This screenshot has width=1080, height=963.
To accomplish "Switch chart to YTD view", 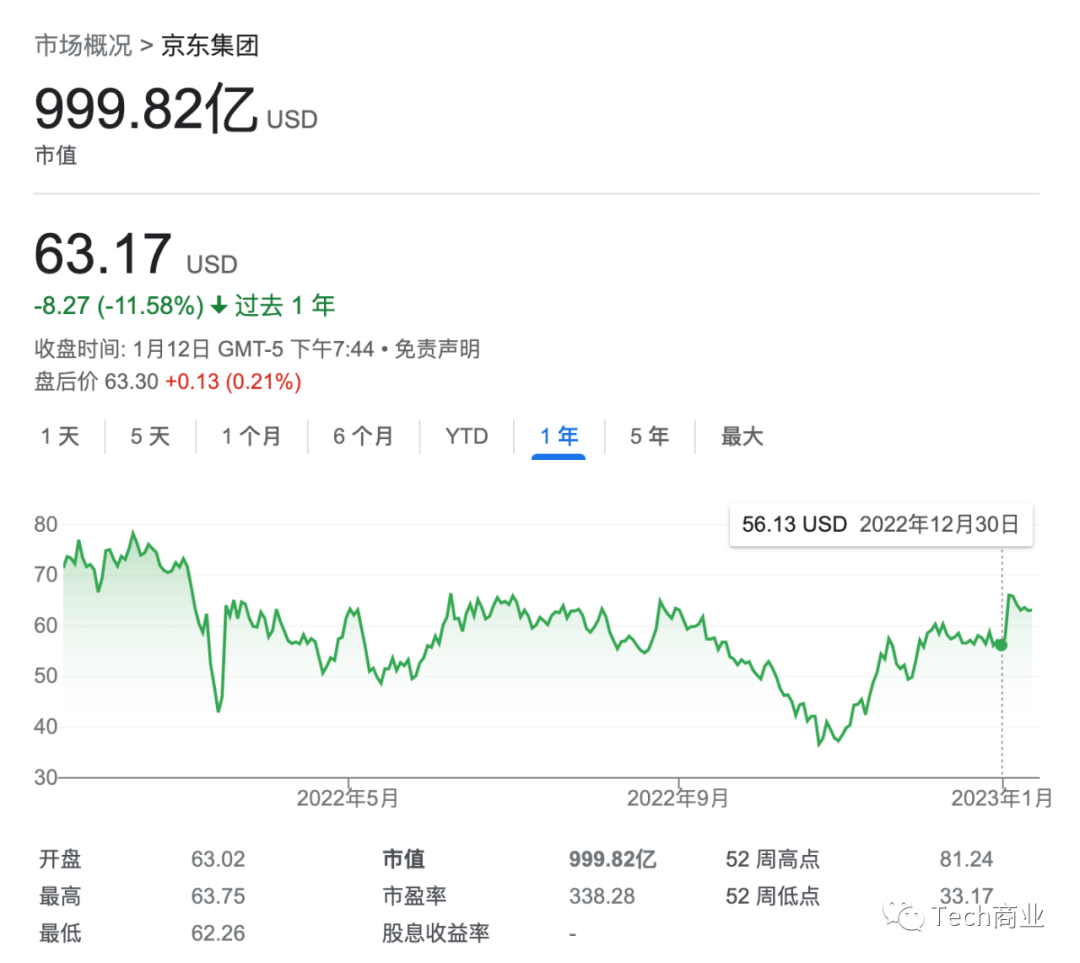I will pyautogui.click(x=466, y=437).
